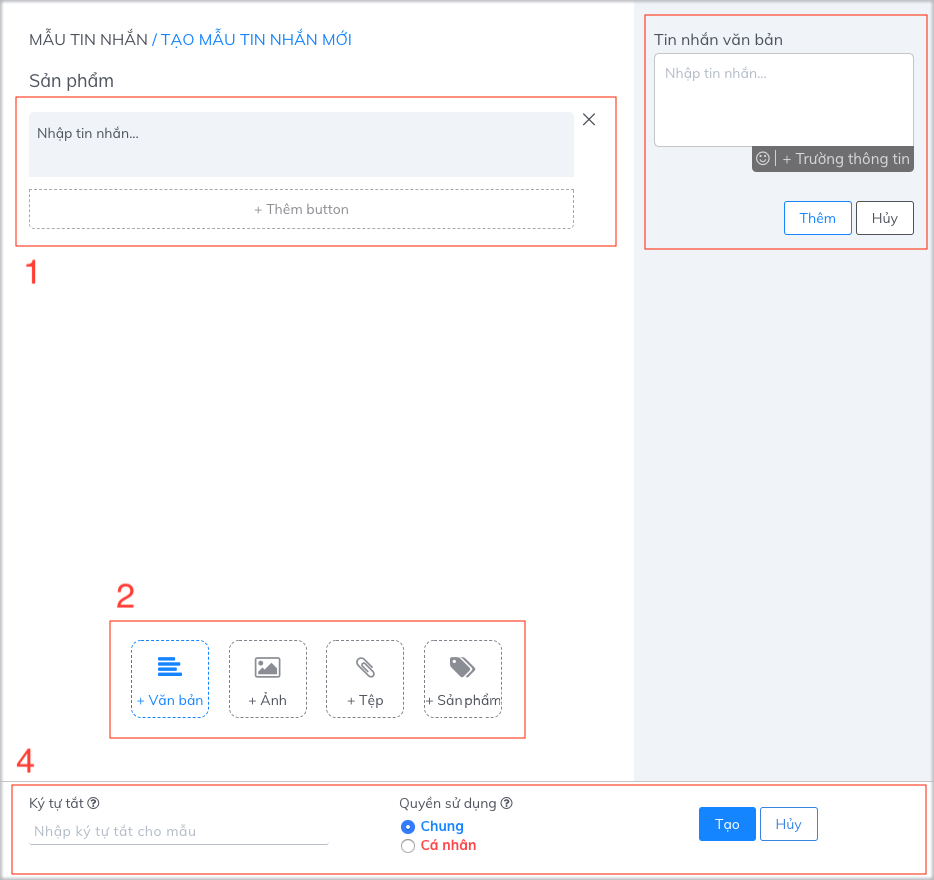
Task: Click the Hủy button beside Tạo
Action: 788,824
